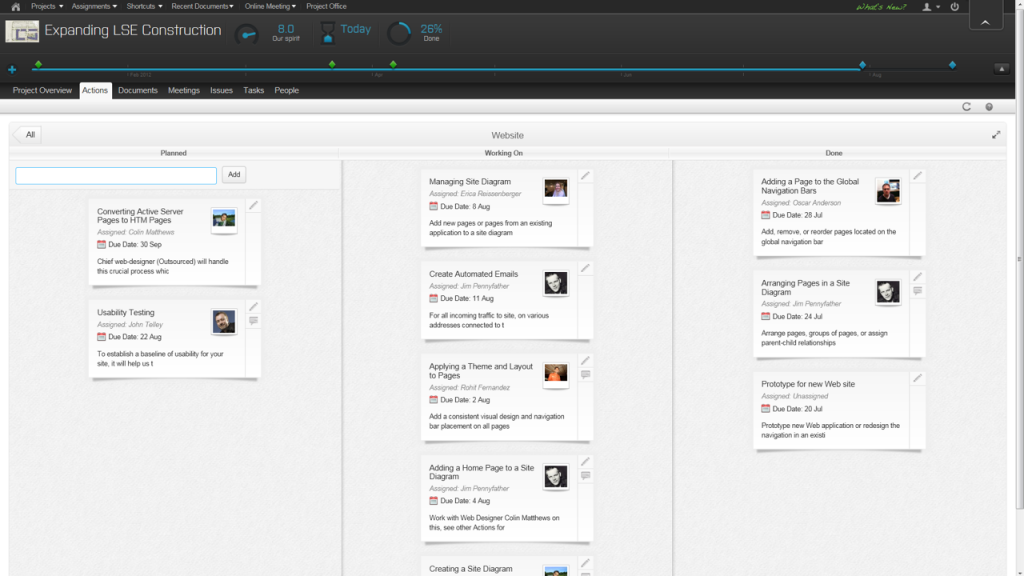The image size is (1024, 576).
Task: Click the Add button in Planned column
Action: pyautogui.click(x=234, y=175)
